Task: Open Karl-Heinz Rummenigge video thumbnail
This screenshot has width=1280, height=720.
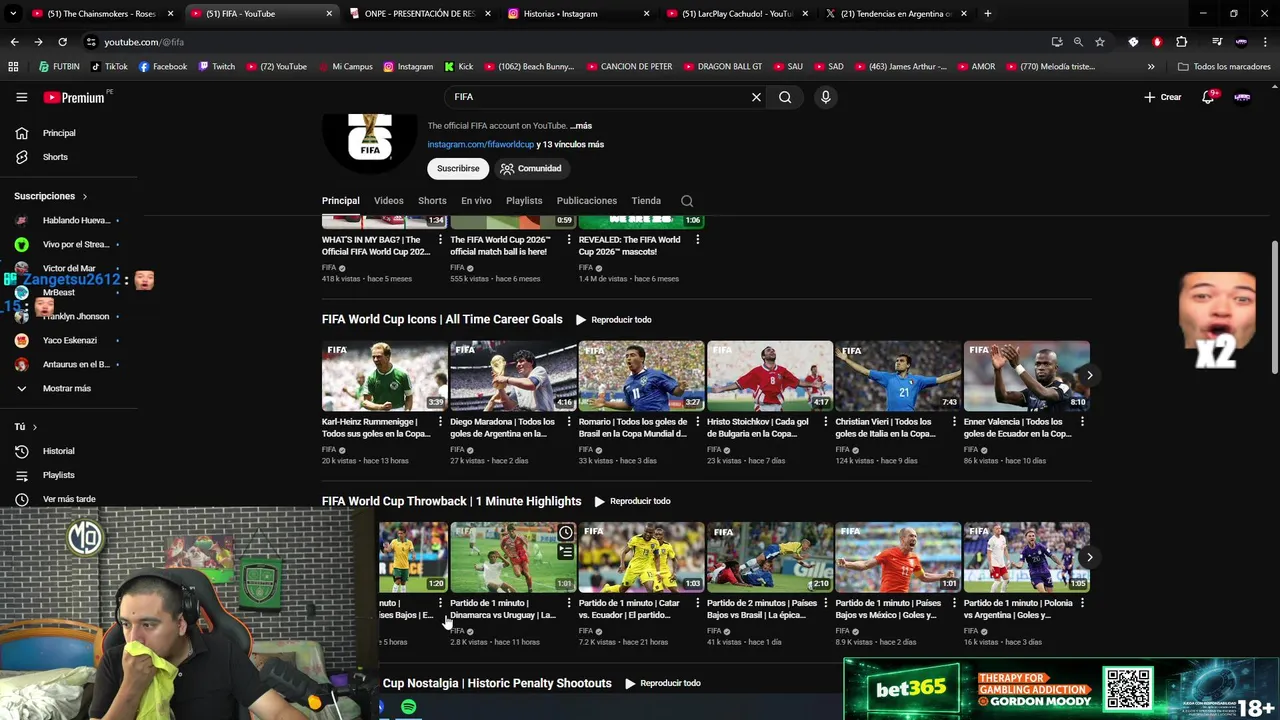Action: (x=384, y=376)
